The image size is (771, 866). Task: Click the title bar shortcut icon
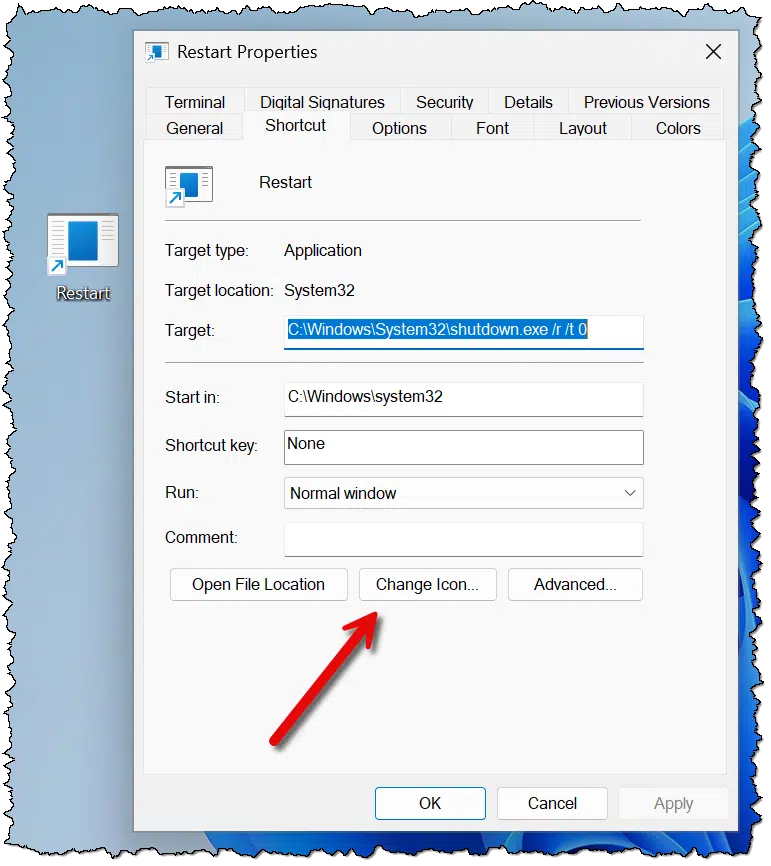coord(157,53)
